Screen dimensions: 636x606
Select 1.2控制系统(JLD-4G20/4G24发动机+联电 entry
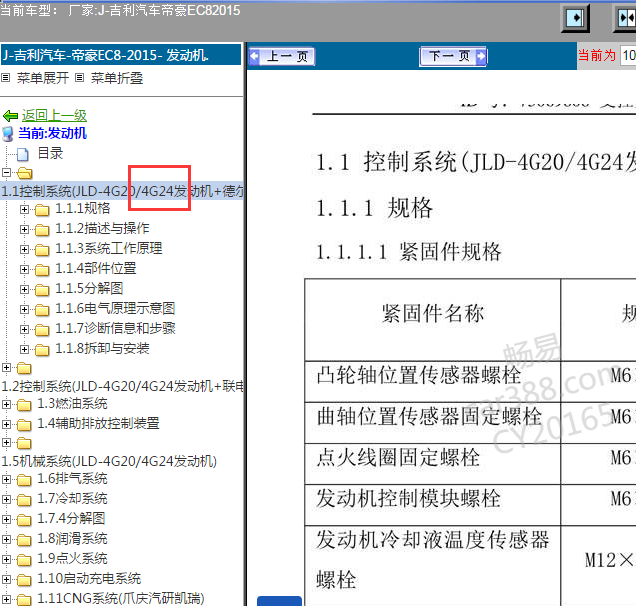[122, 386]
